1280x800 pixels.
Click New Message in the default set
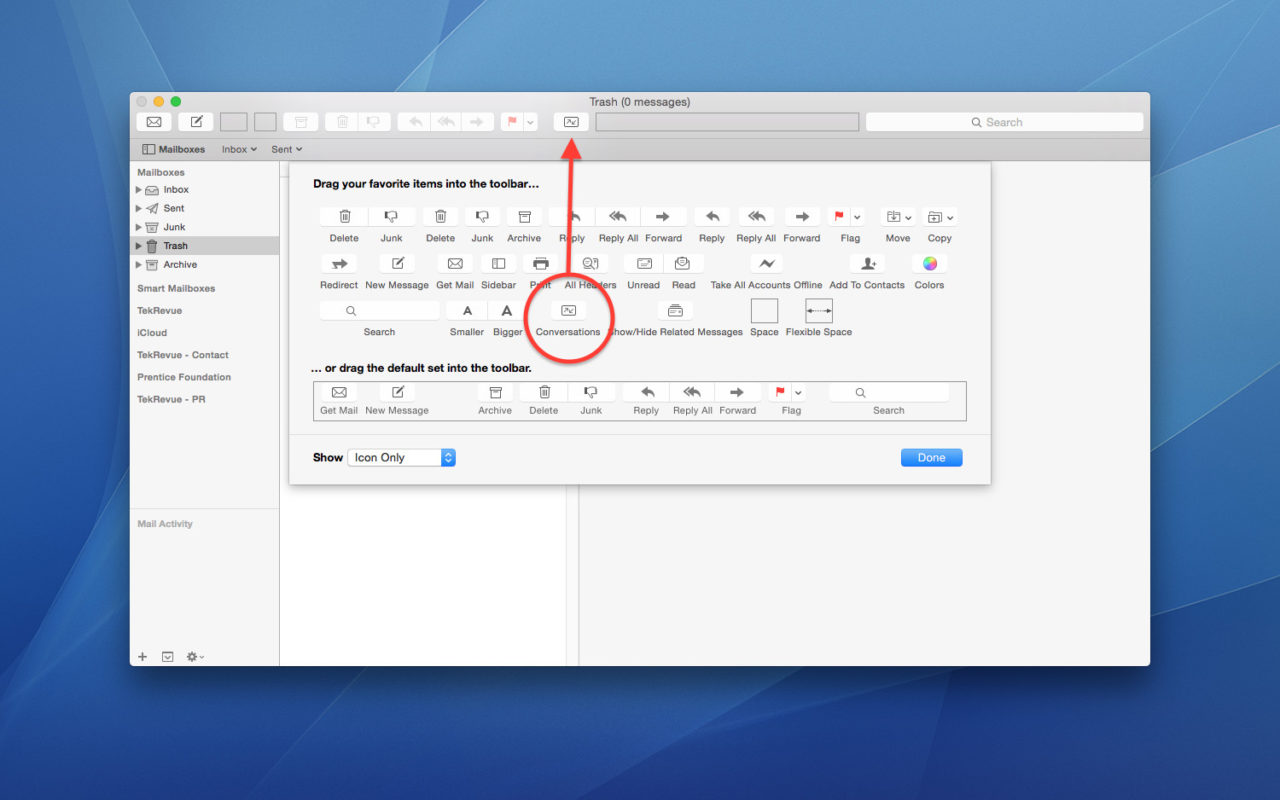click(x=397, y=393)
